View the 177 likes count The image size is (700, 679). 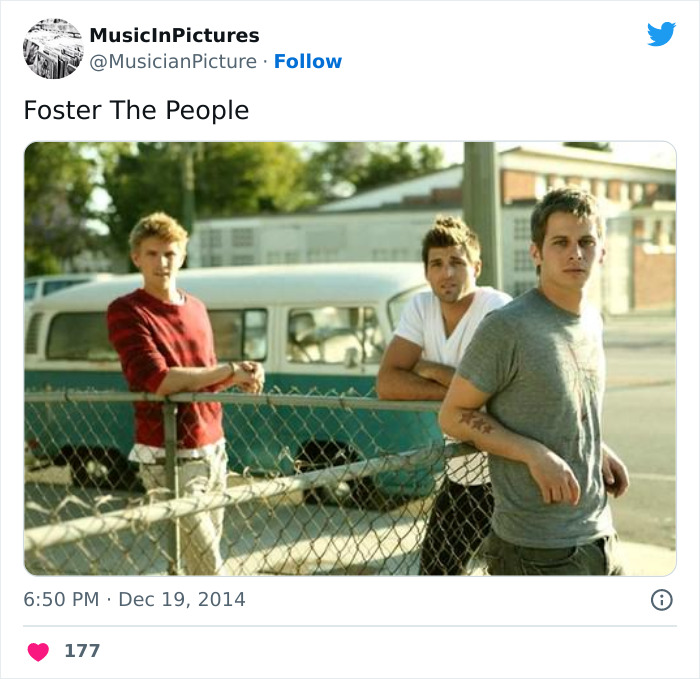tap(82, 651)
